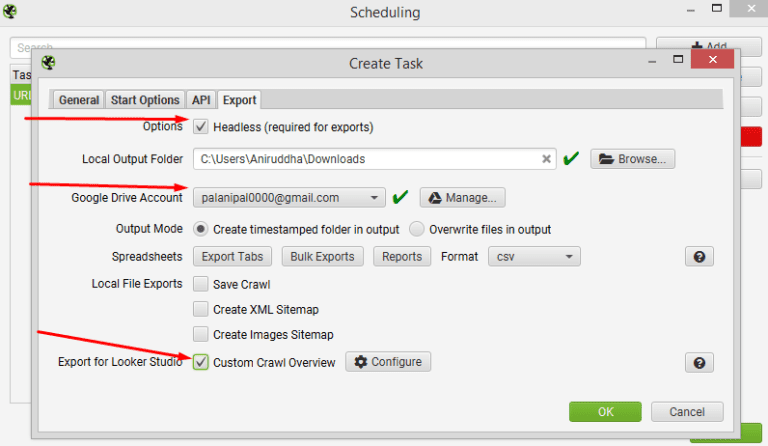The width and height of the screenshot is (768, 446).
Task: Clear the Local Output Folder path
Action: pyautogui.click(x=546, y=159)
